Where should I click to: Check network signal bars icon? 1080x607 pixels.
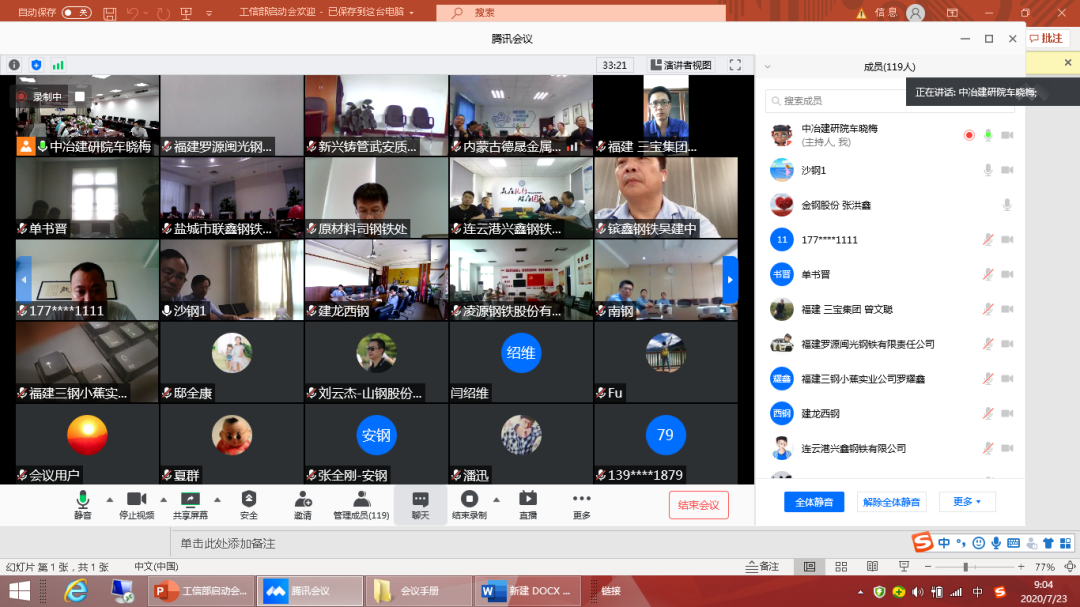click(x=59, y=65)
